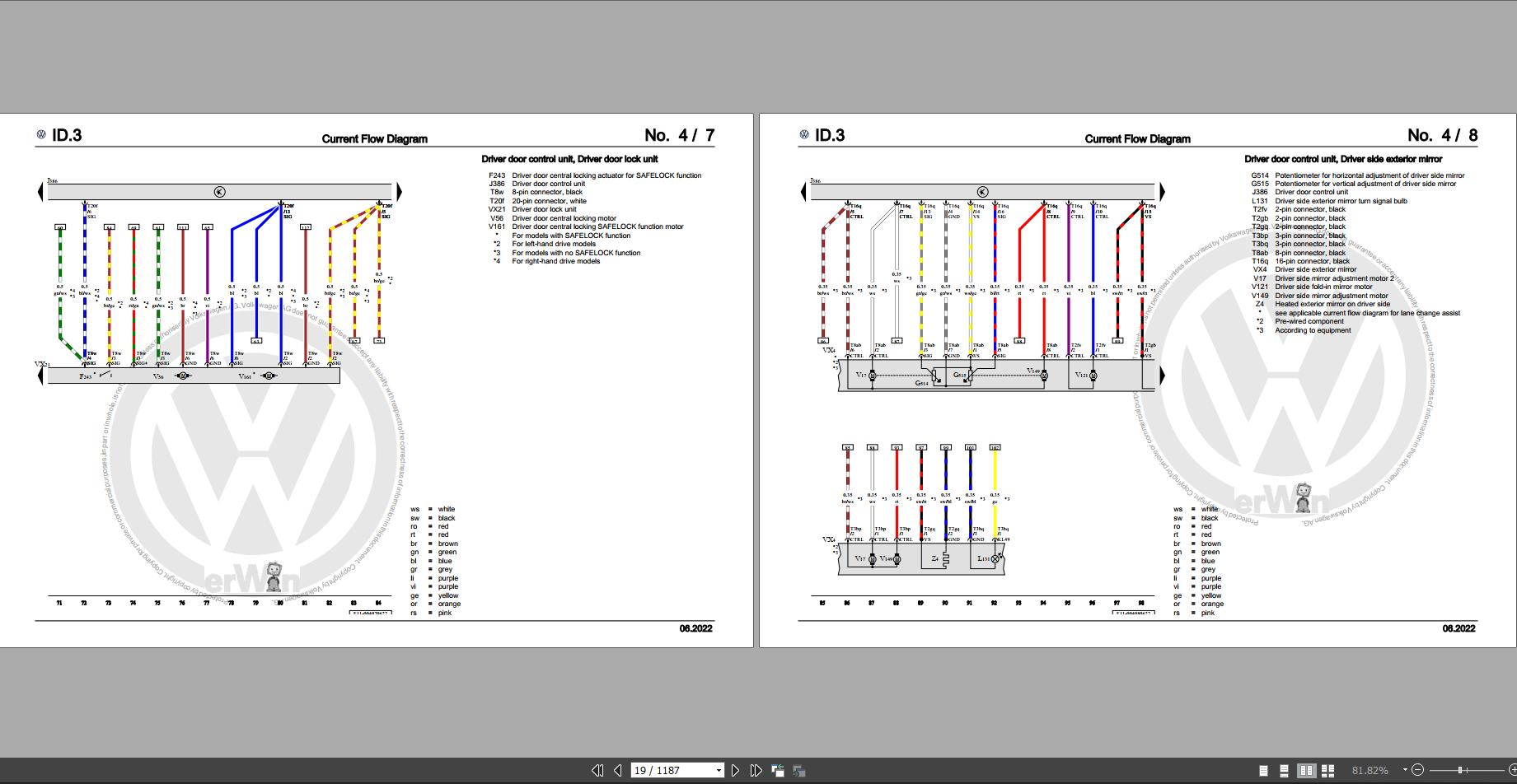1517x784 pixels.
Task: Click the title "Driver door control unit, Driver side exterior mirror"
Action: coord(1343,159)
